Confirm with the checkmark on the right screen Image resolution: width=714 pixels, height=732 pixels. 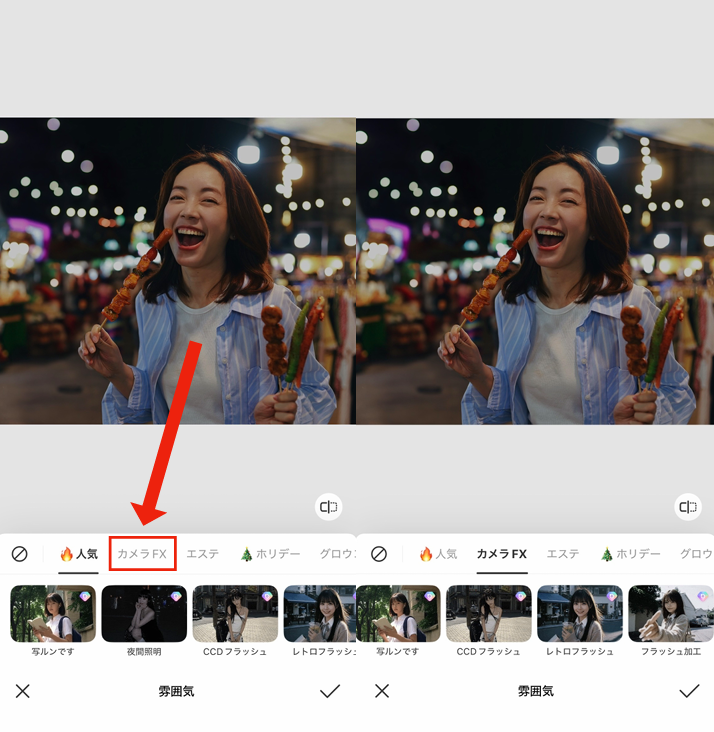689,691
